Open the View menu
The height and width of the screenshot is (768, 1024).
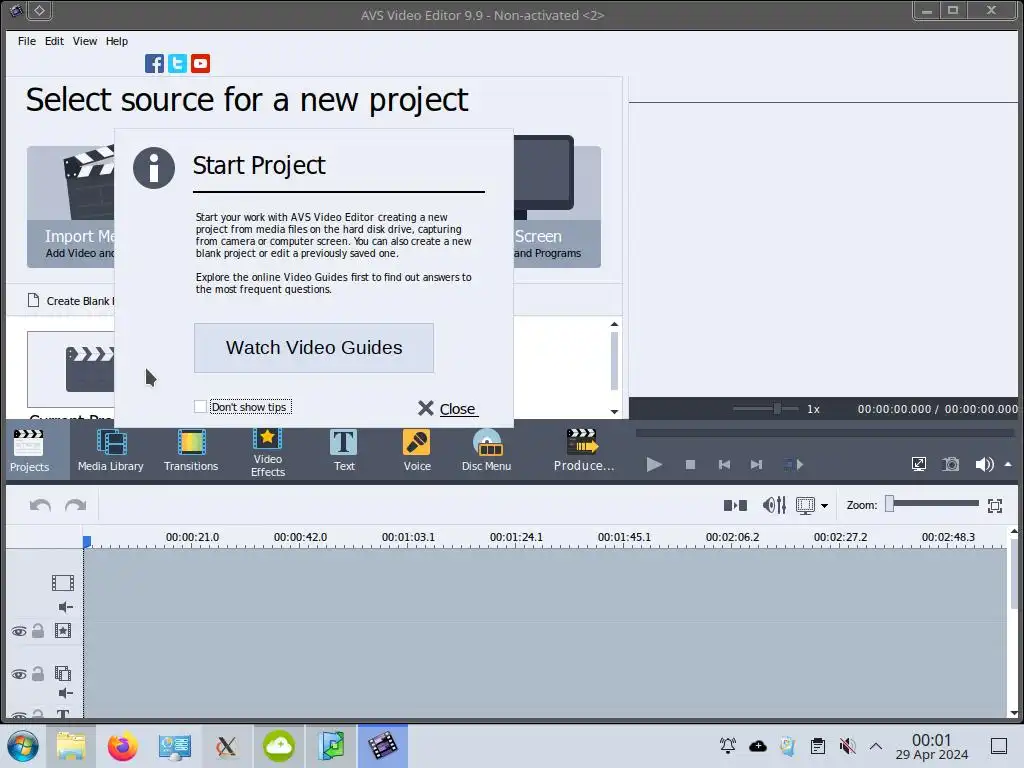[x=85, y=40]
